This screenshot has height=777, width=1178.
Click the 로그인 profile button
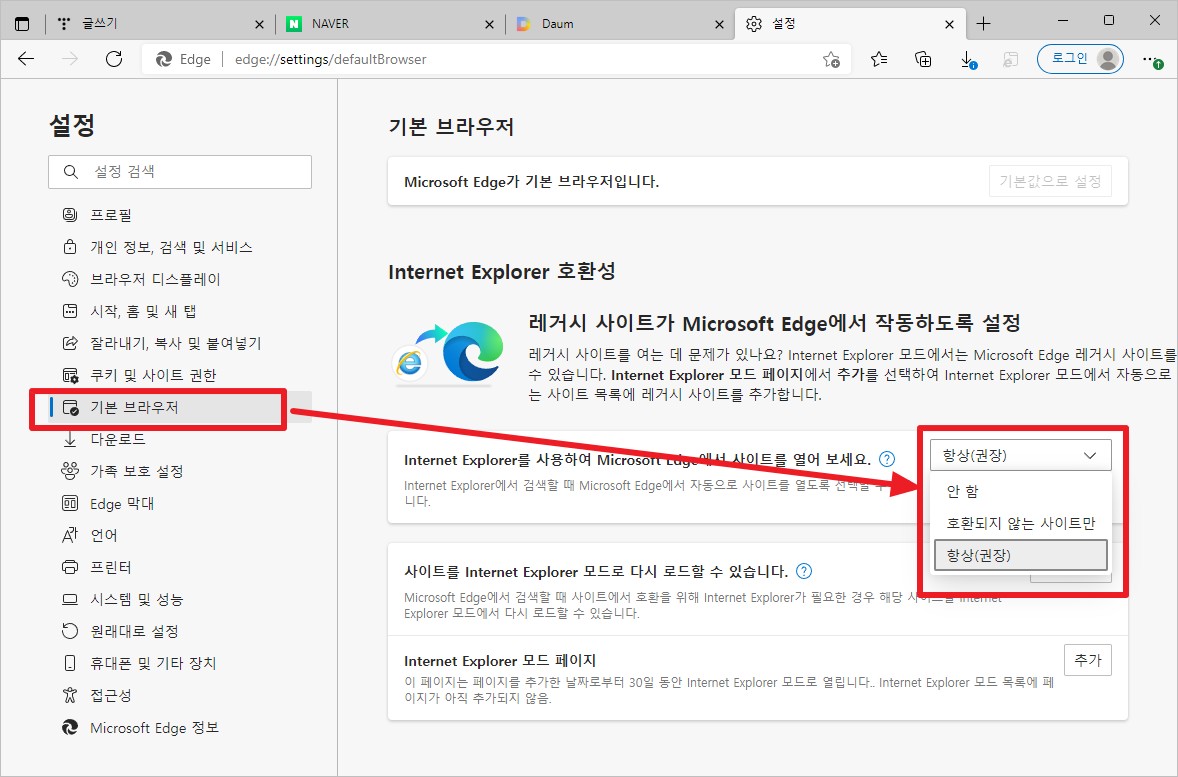click(1080, 59)
